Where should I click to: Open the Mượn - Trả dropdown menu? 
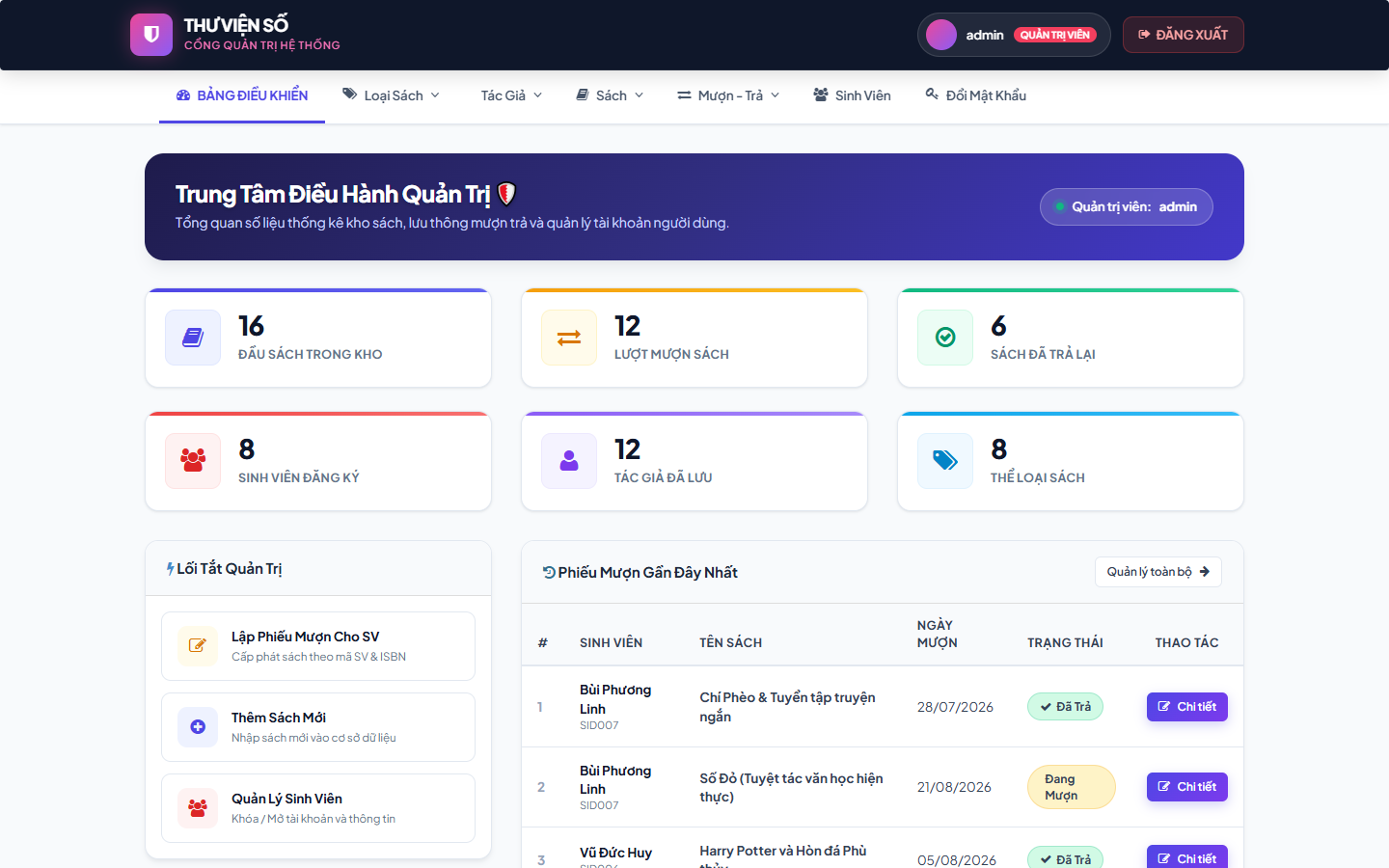click(728, 95)
